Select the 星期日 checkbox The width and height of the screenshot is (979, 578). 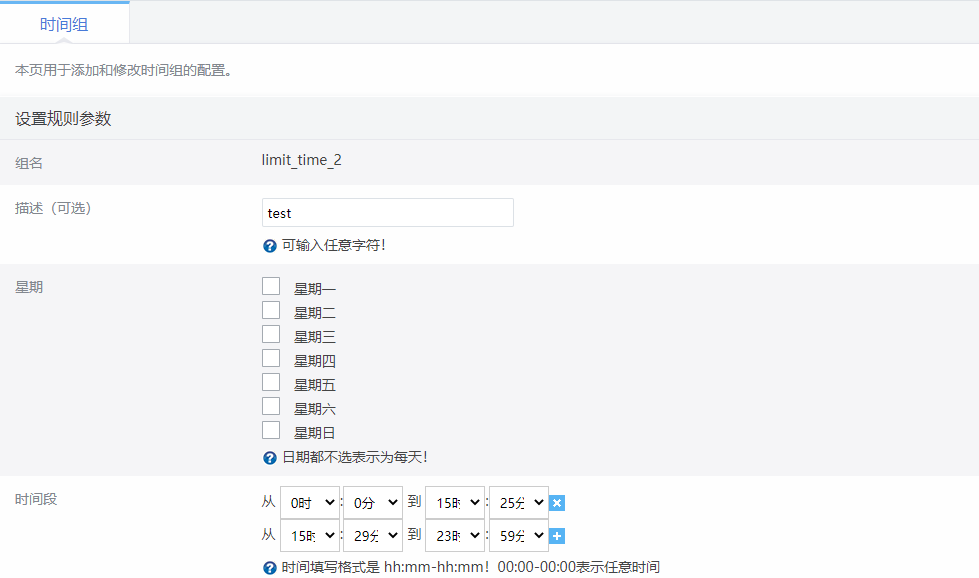pyautogui.click(x=271, y=431)
